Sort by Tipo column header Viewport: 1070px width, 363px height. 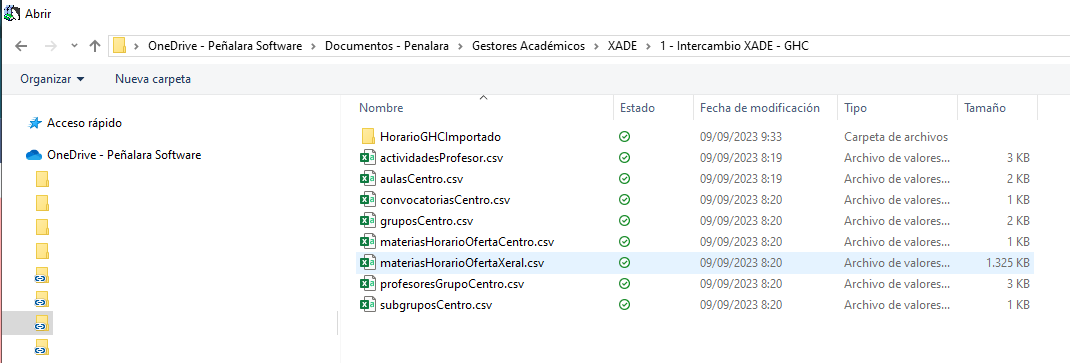[856, 108]
